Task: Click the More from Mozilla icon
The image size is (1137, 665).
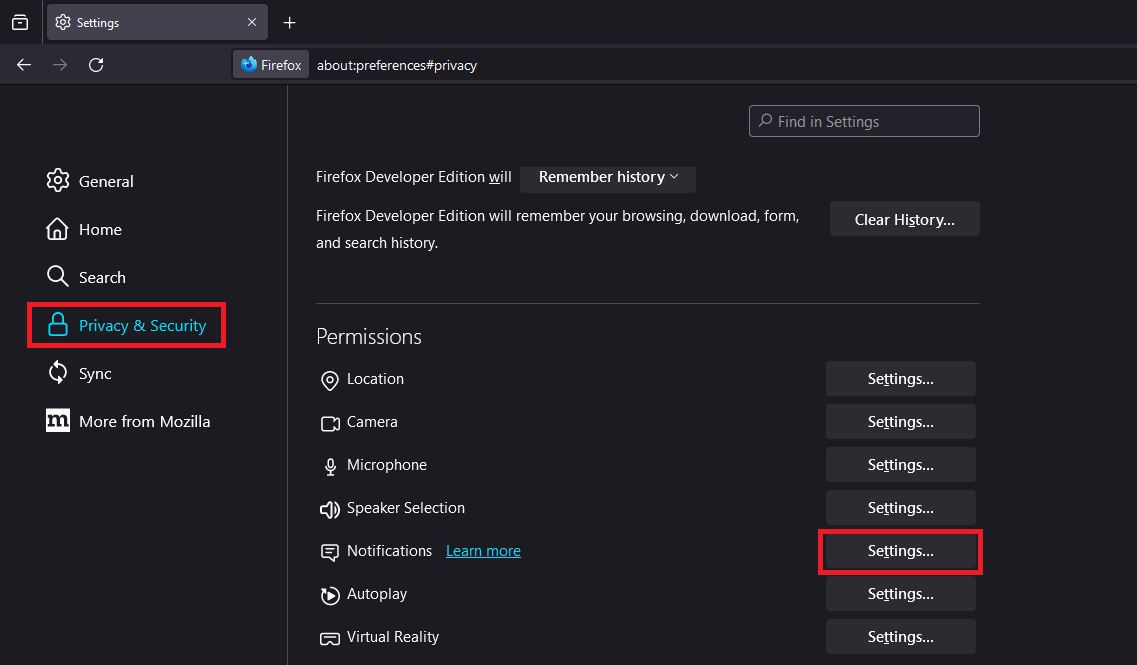Action: click(x=58, y=421)
